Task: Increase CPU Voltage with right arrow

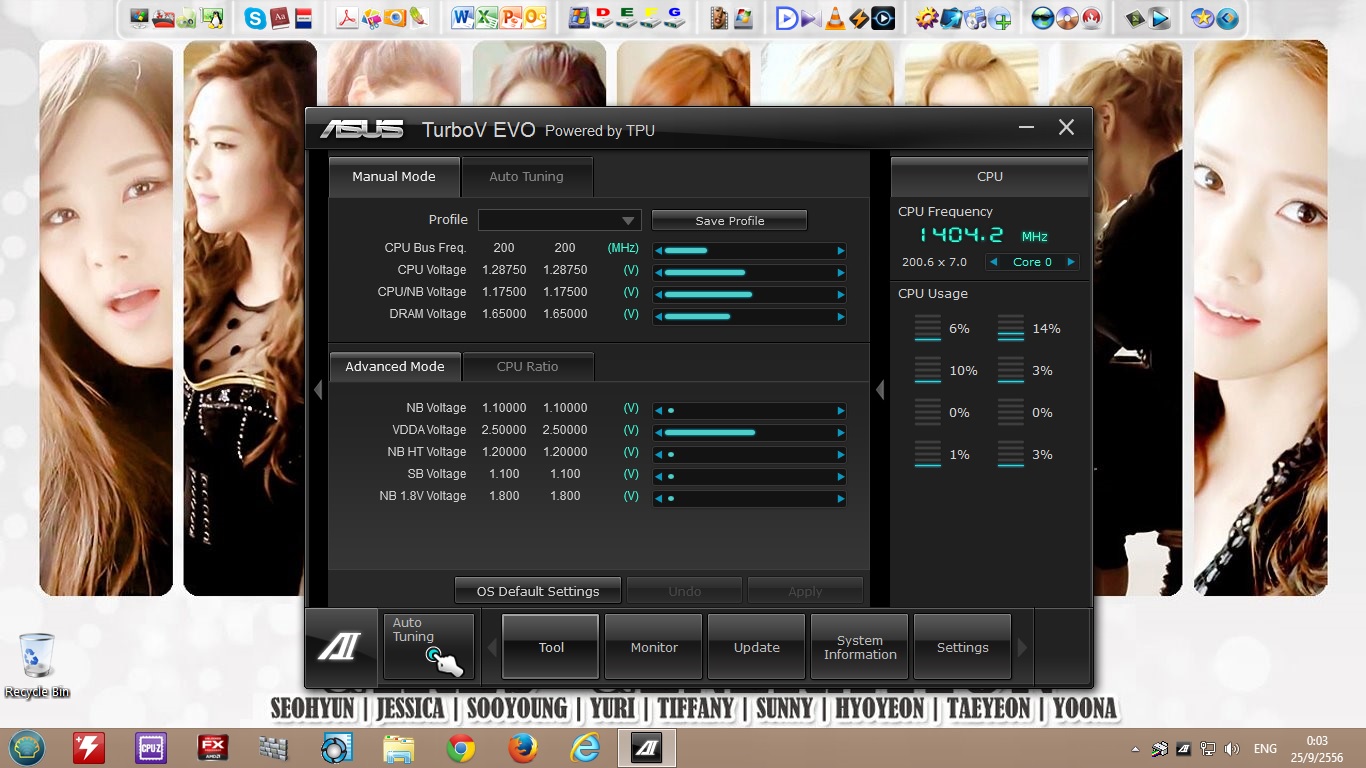Action: [x=841, y=272]
